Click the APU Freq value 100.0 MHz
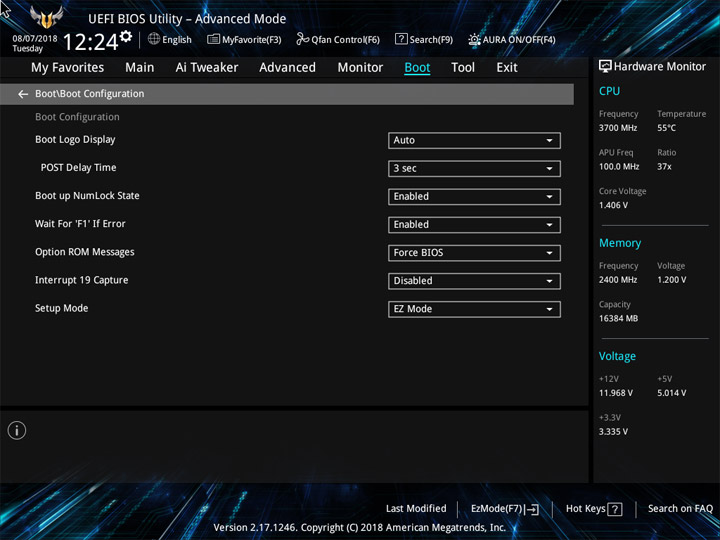The height and width of the screenshot is (540, 720). tap(619, 167)
